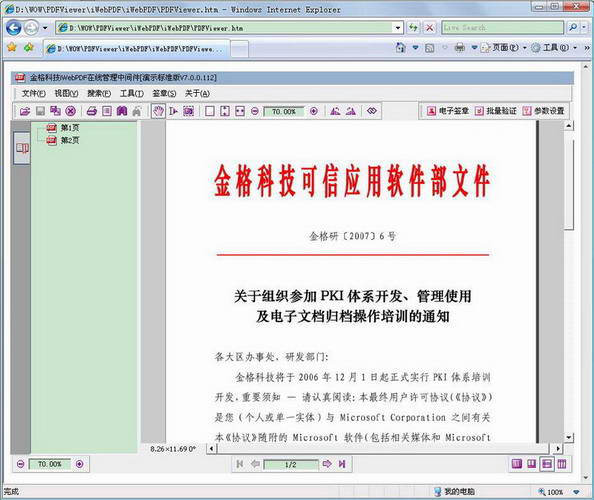
Task: Fit page width in viewer
Action: [x=240, y=111]
